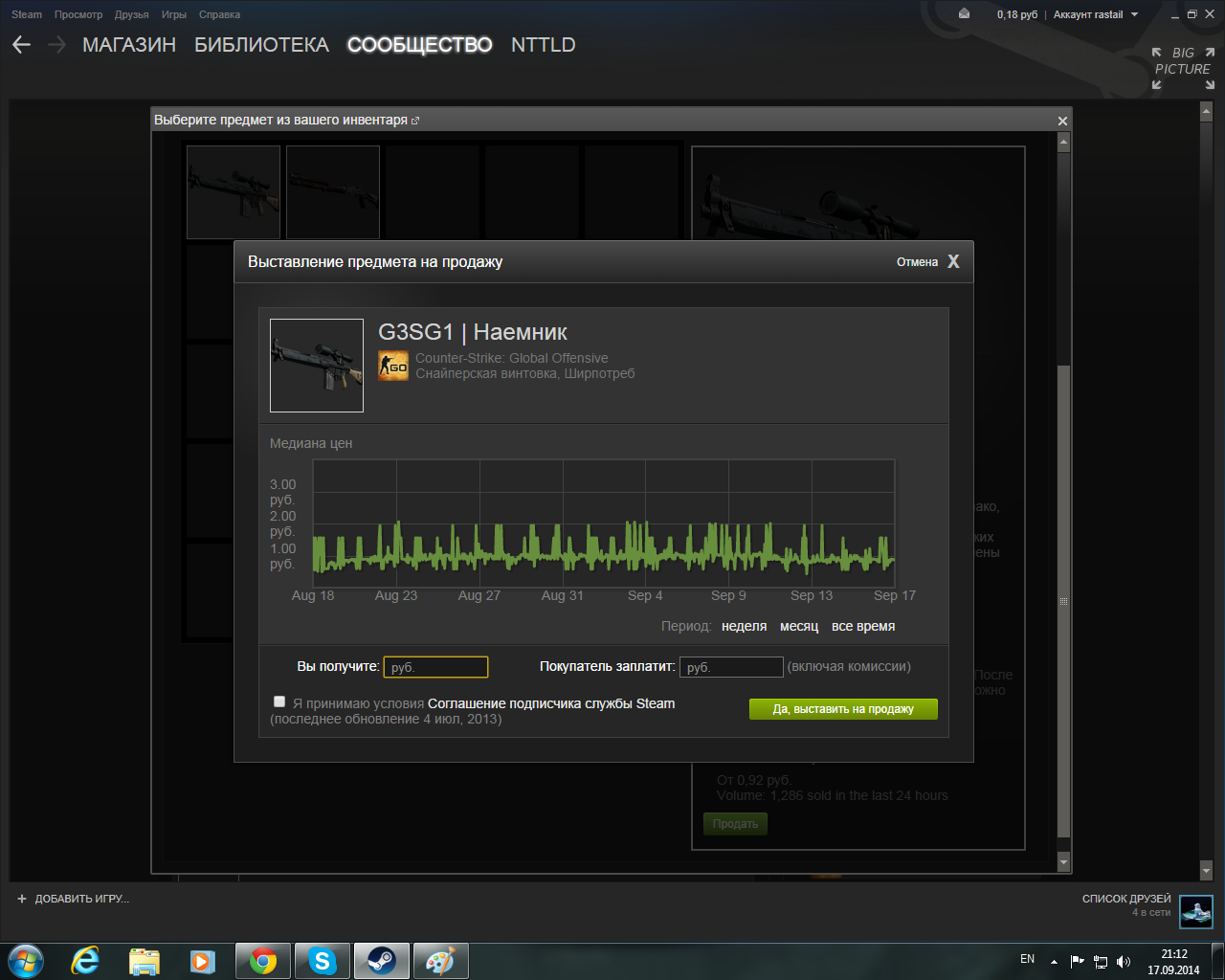1225x980 pixels.
Task: Open the volume control tray icon
Action: coord(1124,962)
